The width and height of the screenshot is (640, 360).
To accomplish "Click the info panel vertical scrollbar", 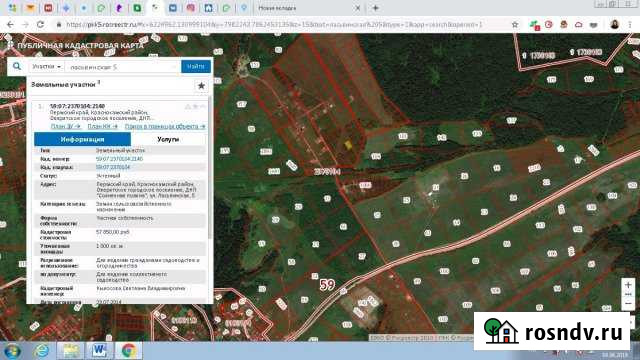I will 210,167.
